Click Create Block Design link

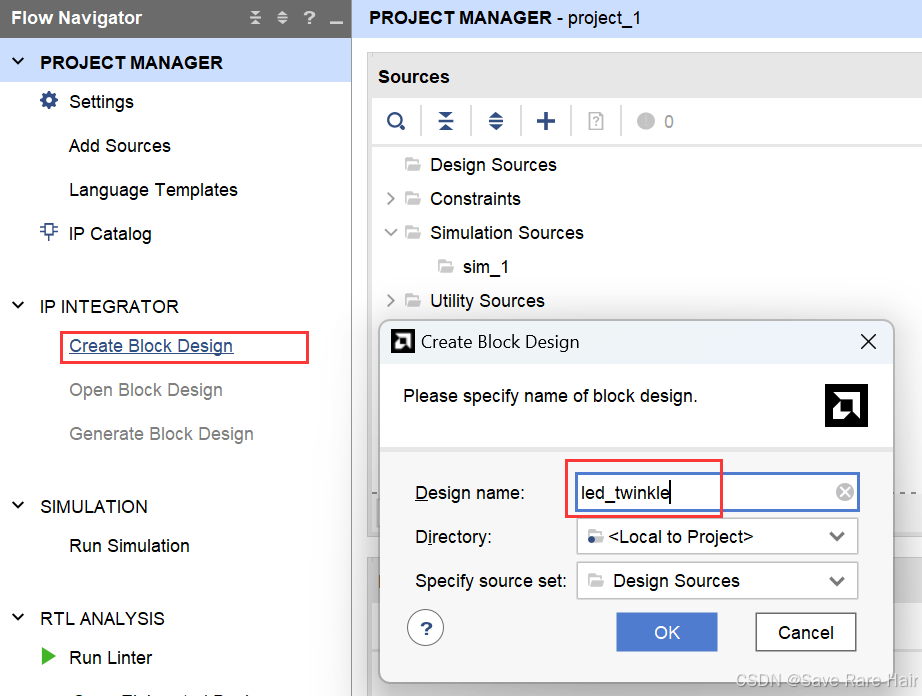[151, 346]
